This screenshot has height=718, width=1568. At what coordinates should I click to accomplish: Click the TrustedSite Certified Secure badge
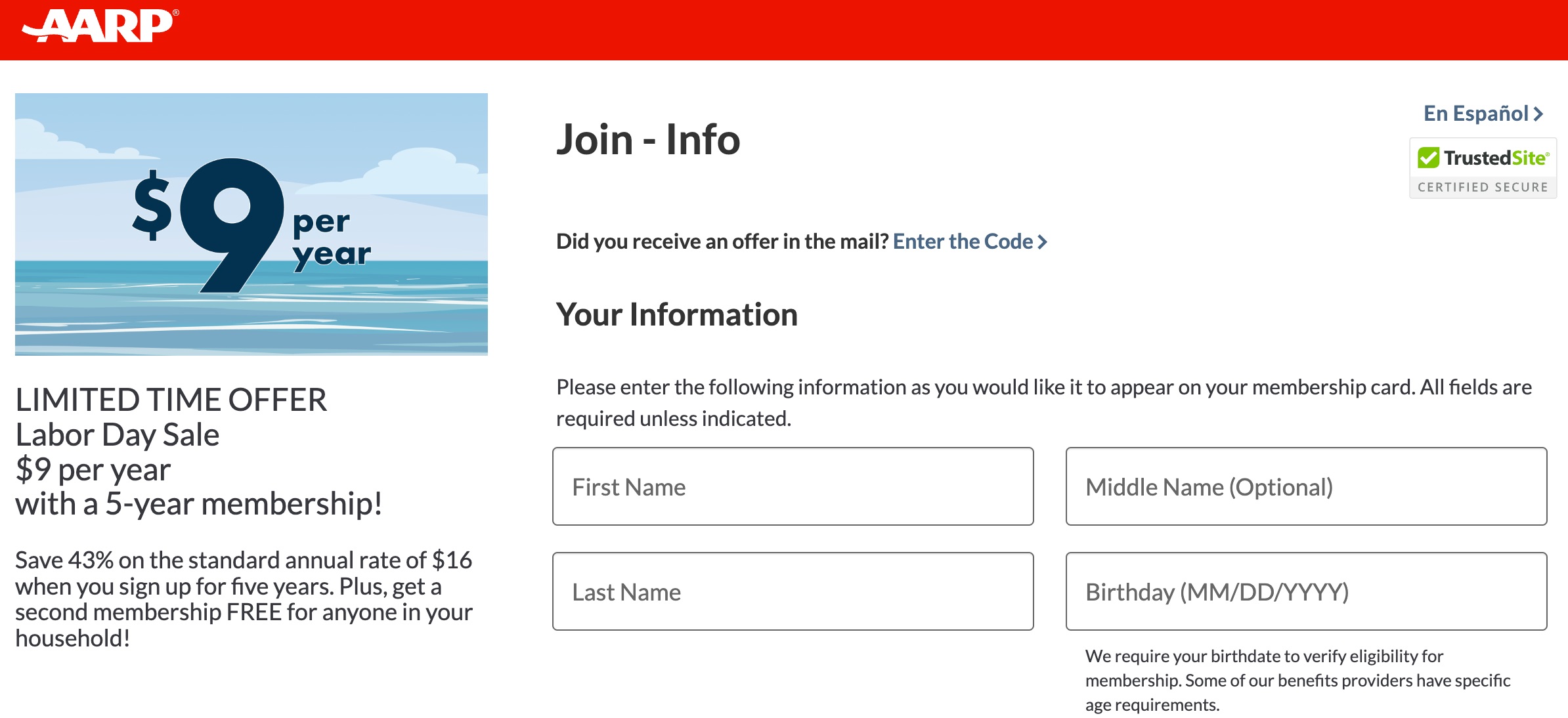point(1483,167)
